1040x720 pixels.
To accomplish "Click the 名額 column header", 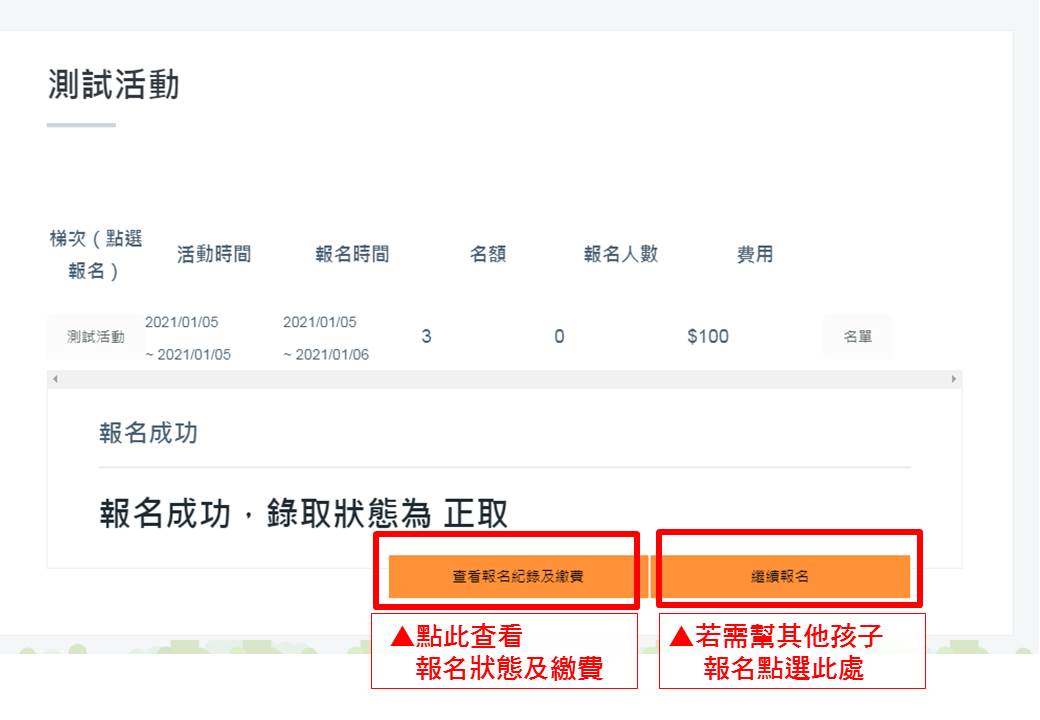I will pos(488,254).
